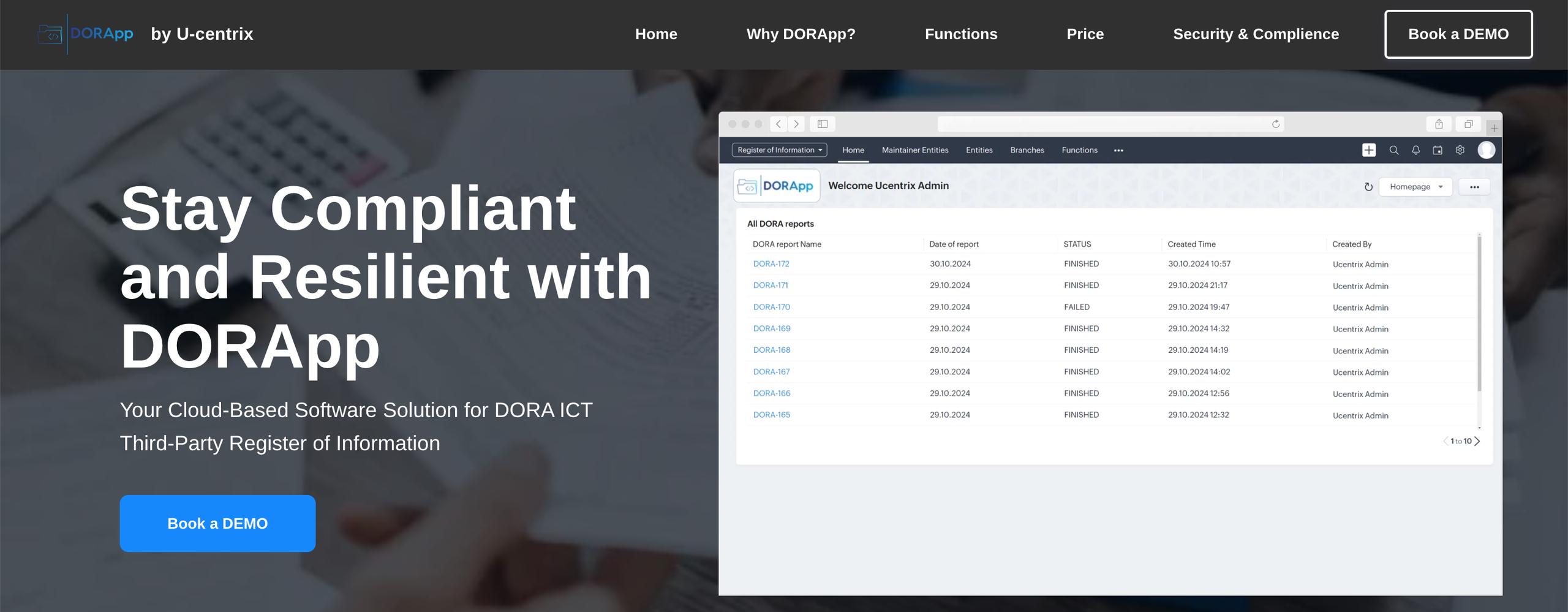1568x612 pixels.
Task: Click the reports table vertical scrollbar
Action: [x=1479, y=312]
